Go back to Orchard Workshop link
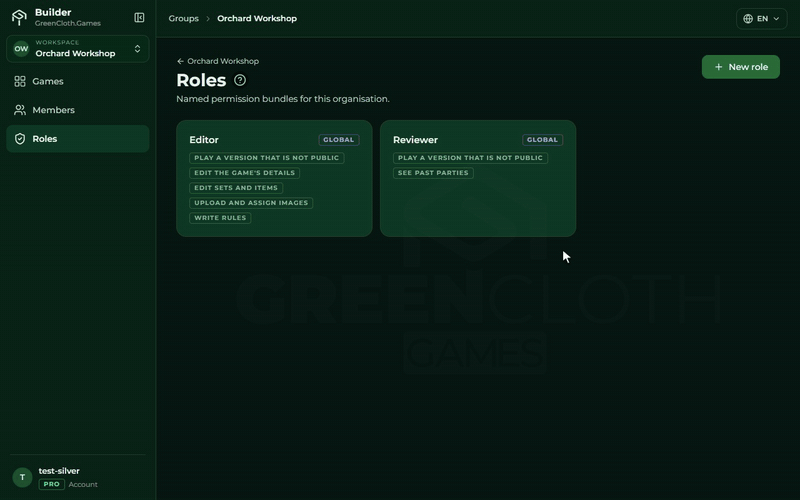Viewport: 800px width, 500px height. coord(218,61)
